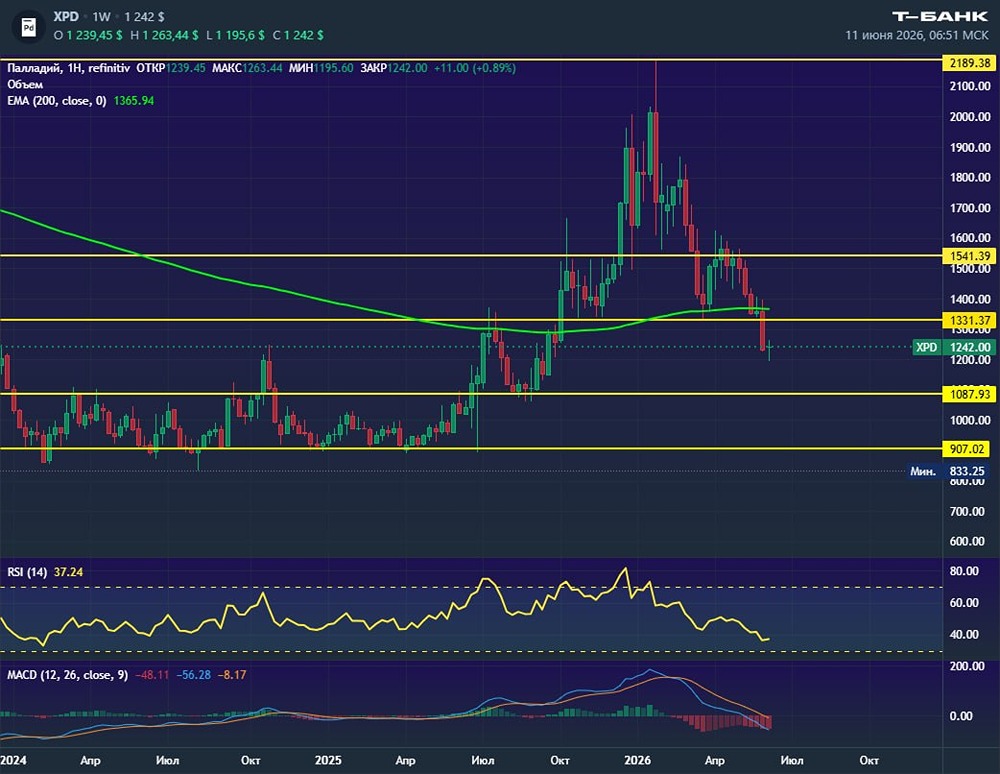Click the '+11.00 (+0.89%)' change value
Image resolution: width=1000 pixels, height=774 pixels.
pos(474,68)
